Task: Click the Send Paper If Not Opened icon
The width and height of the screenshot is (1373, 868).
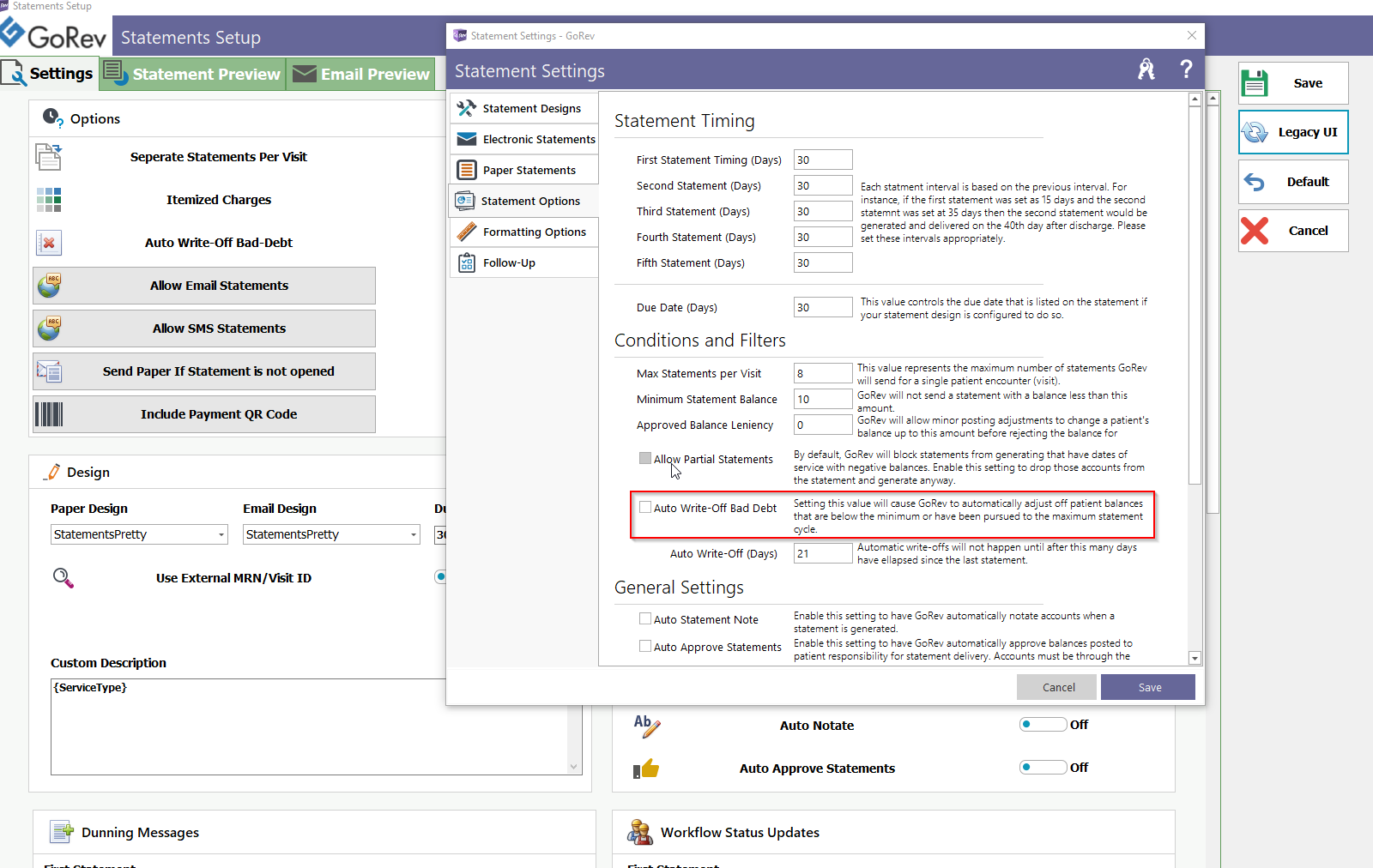Action: click(x=49, y=371)
